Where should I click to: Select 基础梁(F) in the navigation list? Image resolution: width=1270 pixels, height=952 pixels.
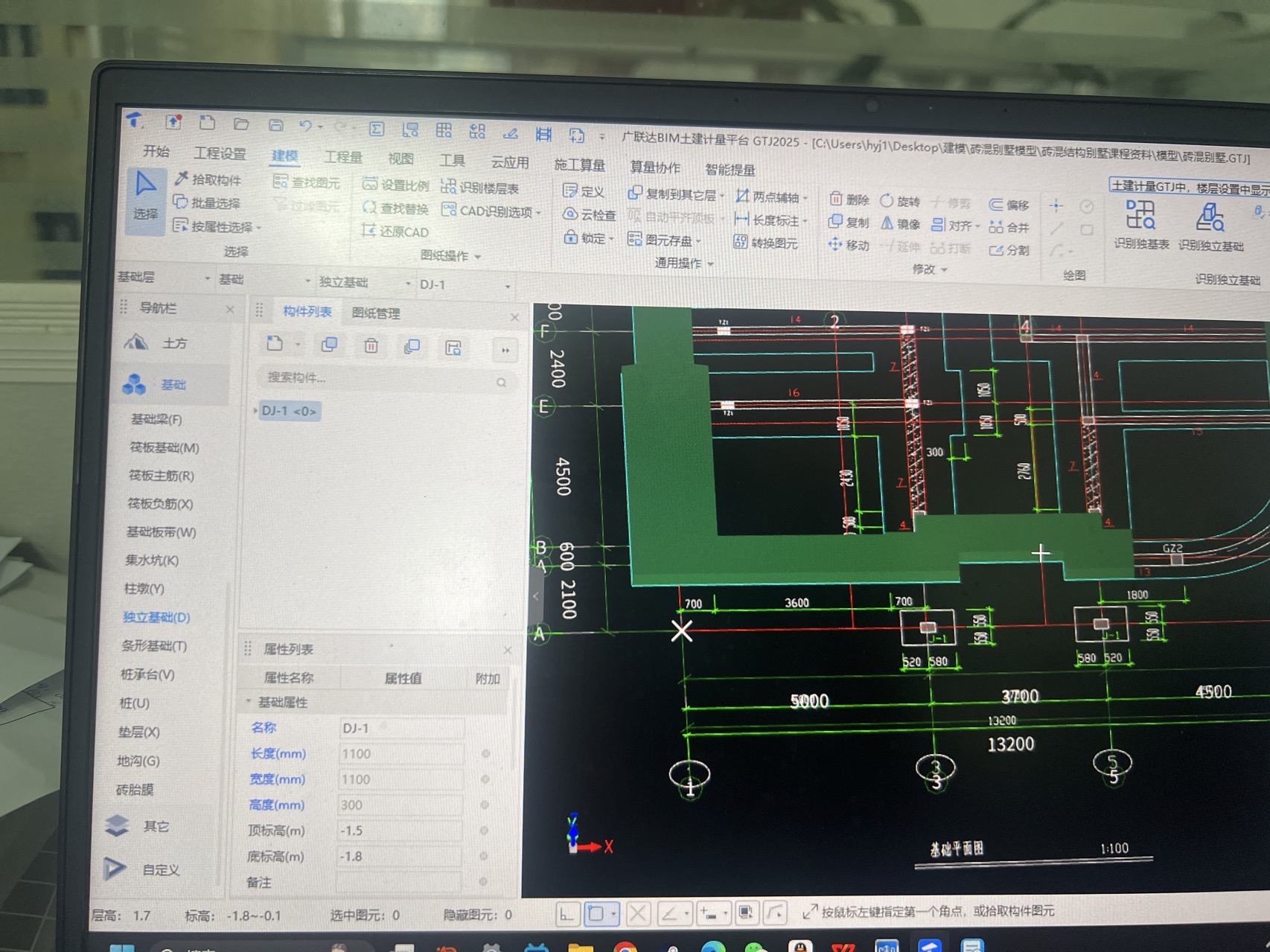(x=156, y=419)
